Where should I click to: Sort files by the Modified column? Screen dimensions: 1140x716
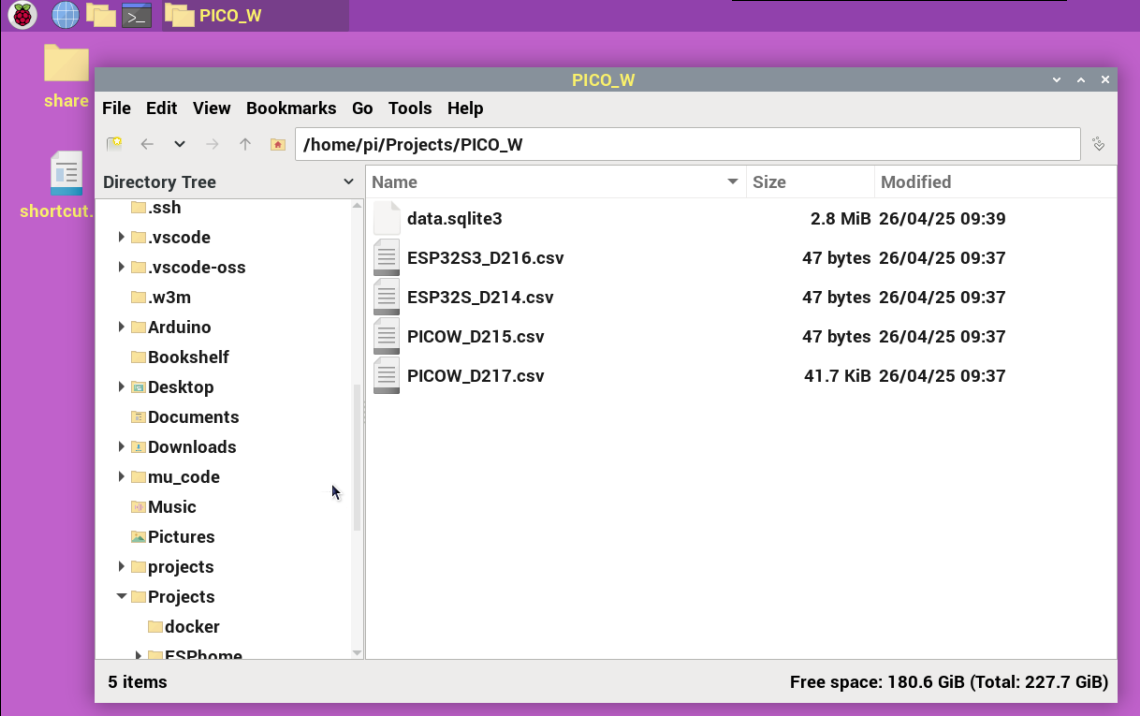(x=995, y=182)
